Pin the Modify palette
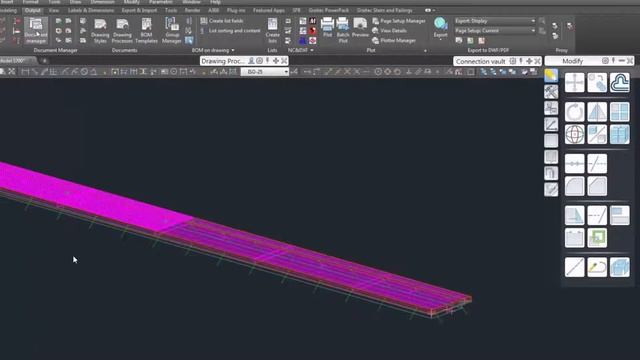 click(x=613, y=61)
